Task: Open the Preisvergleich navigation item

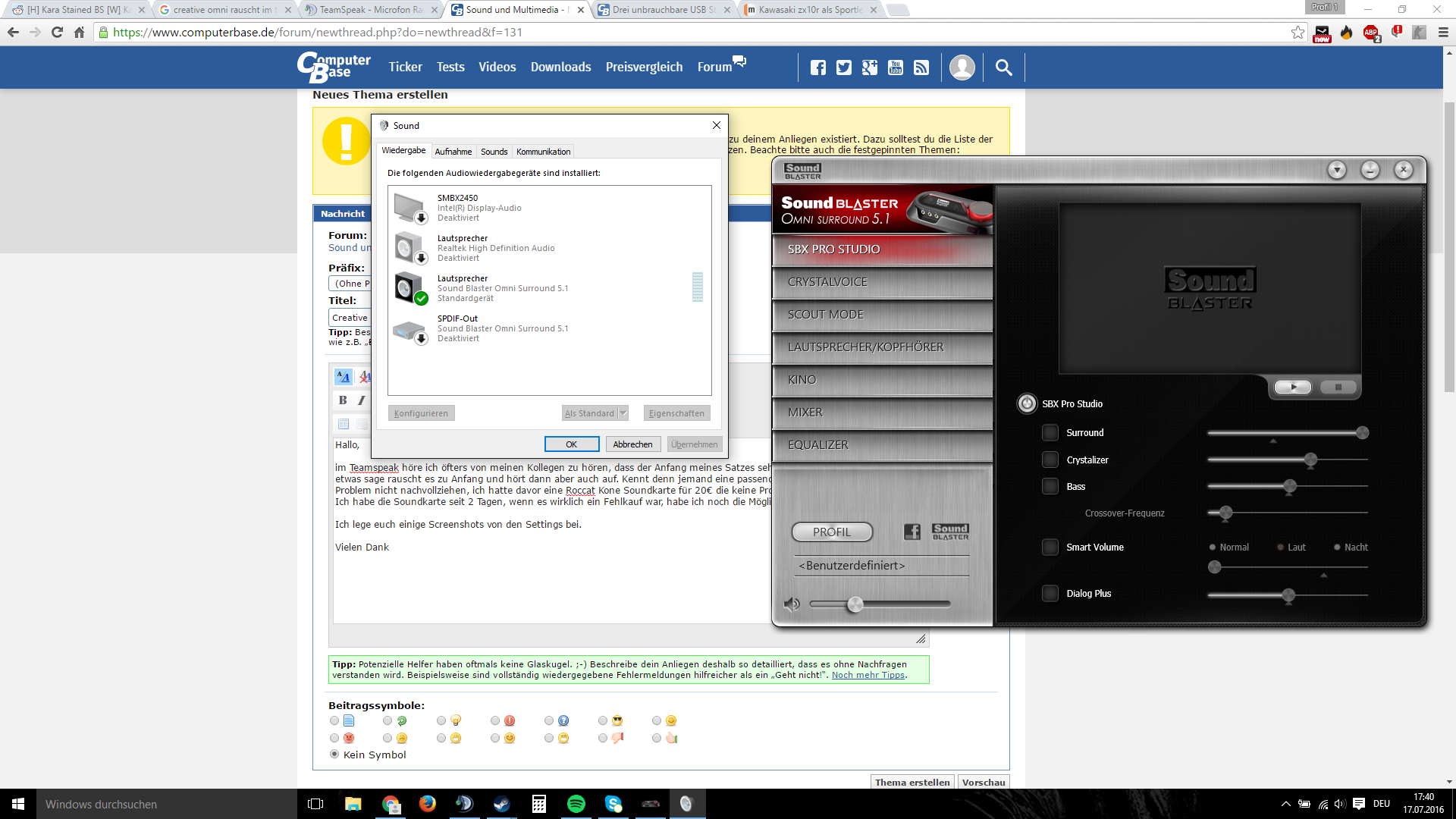Action: (x=644, y=67)
